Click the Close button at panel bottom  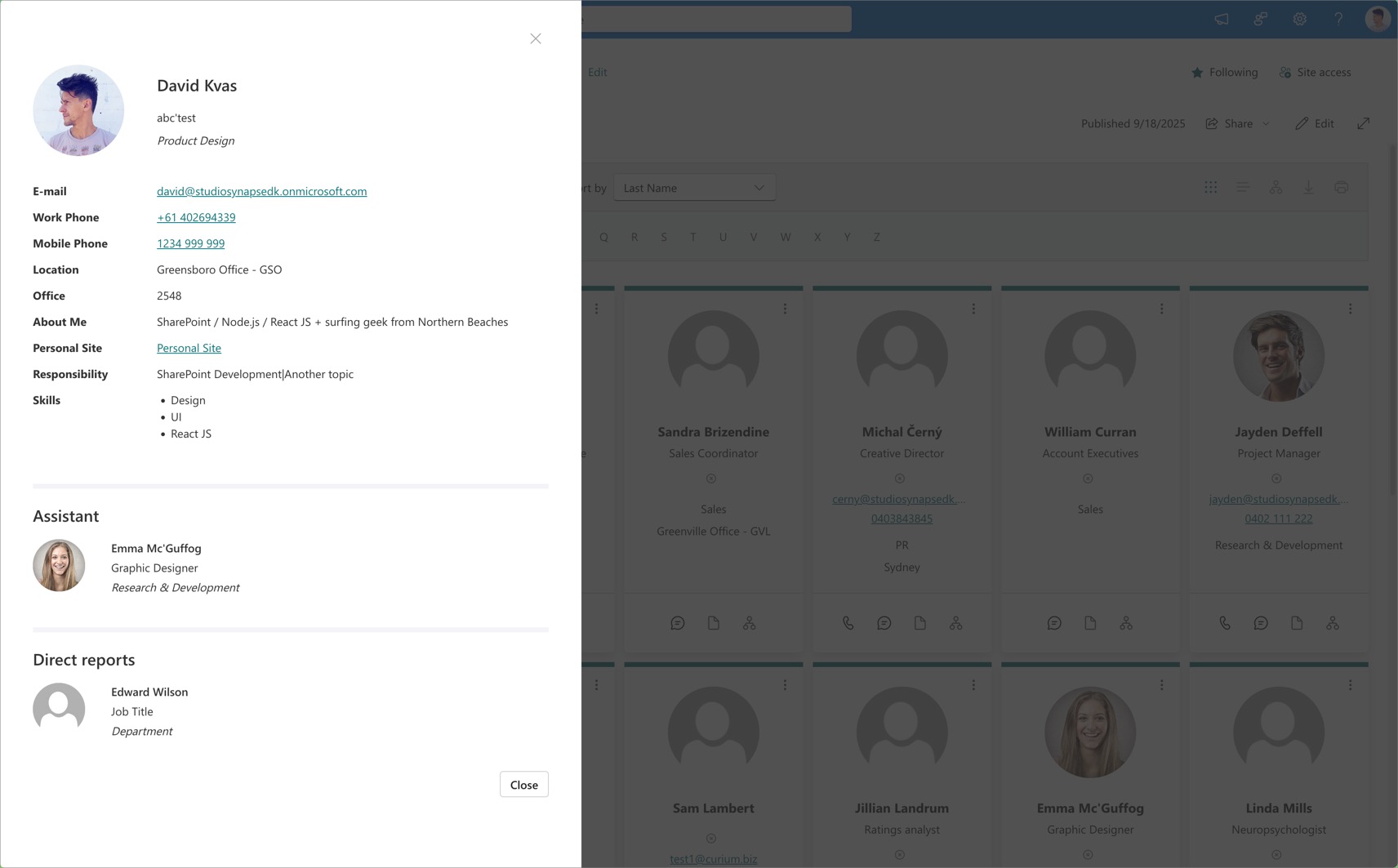(x=523, y=785)
